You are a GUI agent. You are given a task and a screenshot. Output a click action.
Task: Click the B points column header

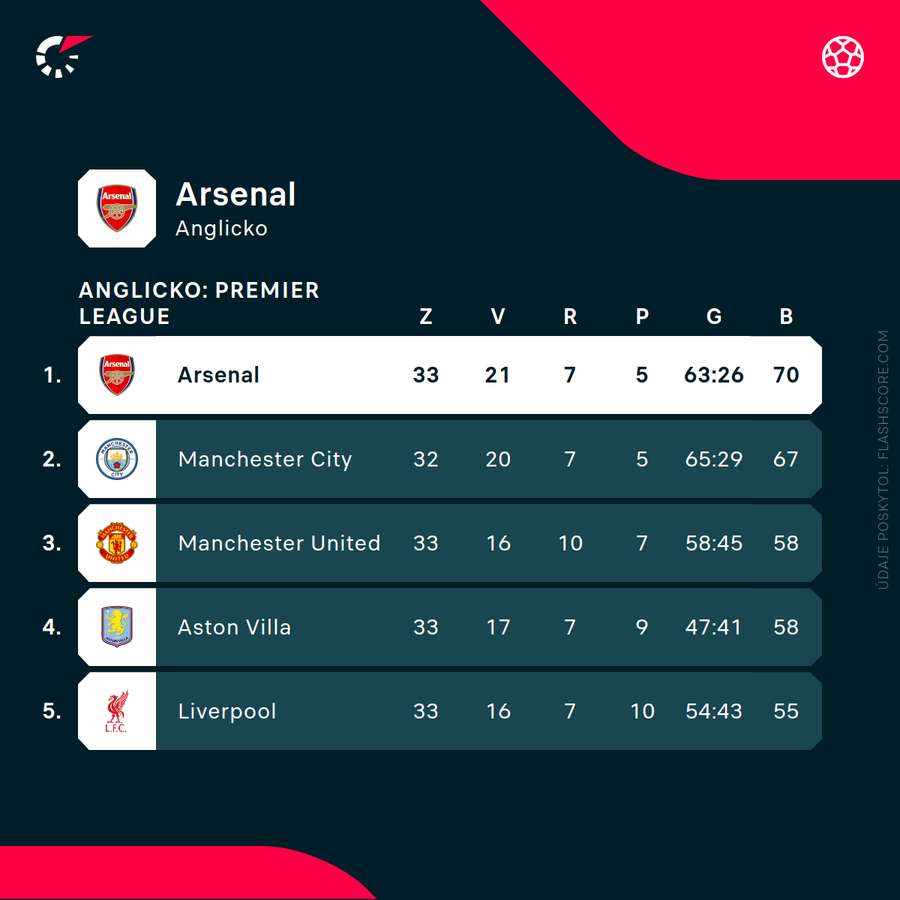point(786,317)
